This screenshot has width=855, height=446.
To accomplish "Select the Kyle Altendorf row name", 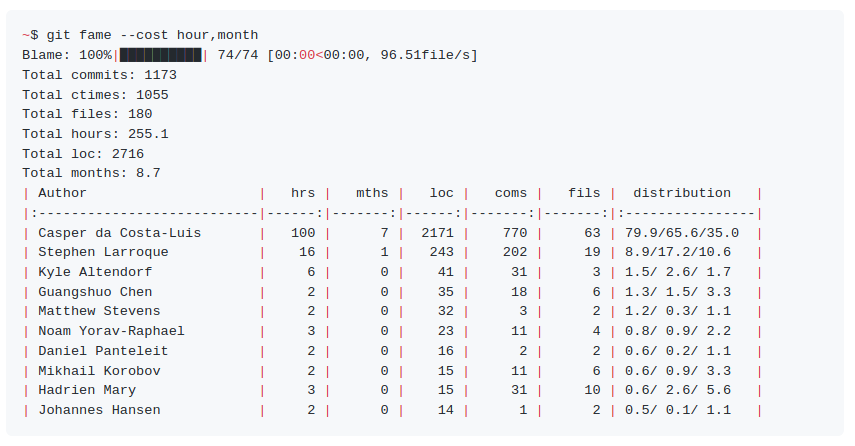I will pyautogui.click(x=95, y=272).
